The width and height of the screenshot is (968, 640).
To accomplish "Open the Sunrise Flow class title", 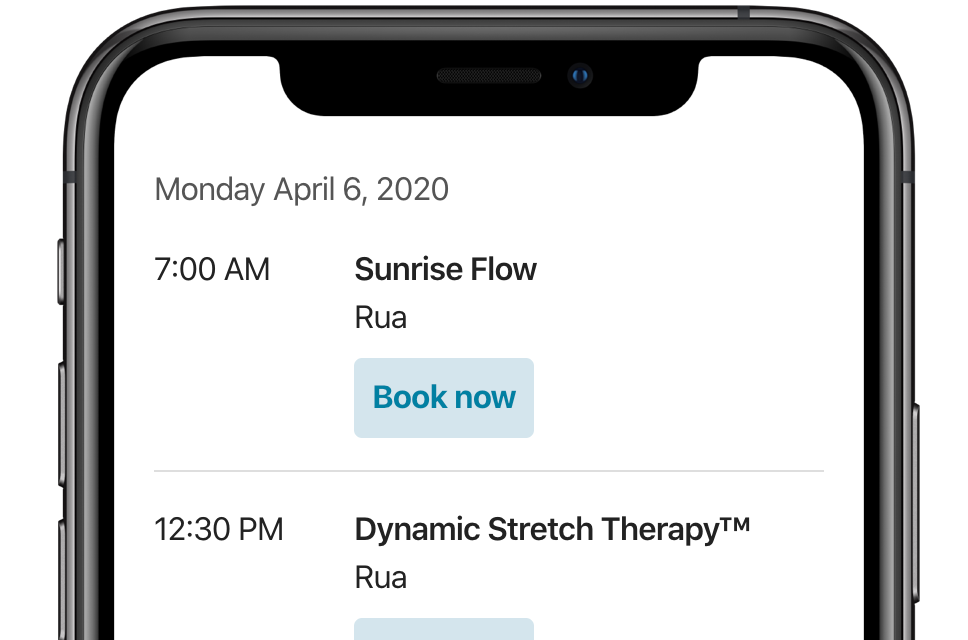I will coord(445,270).
